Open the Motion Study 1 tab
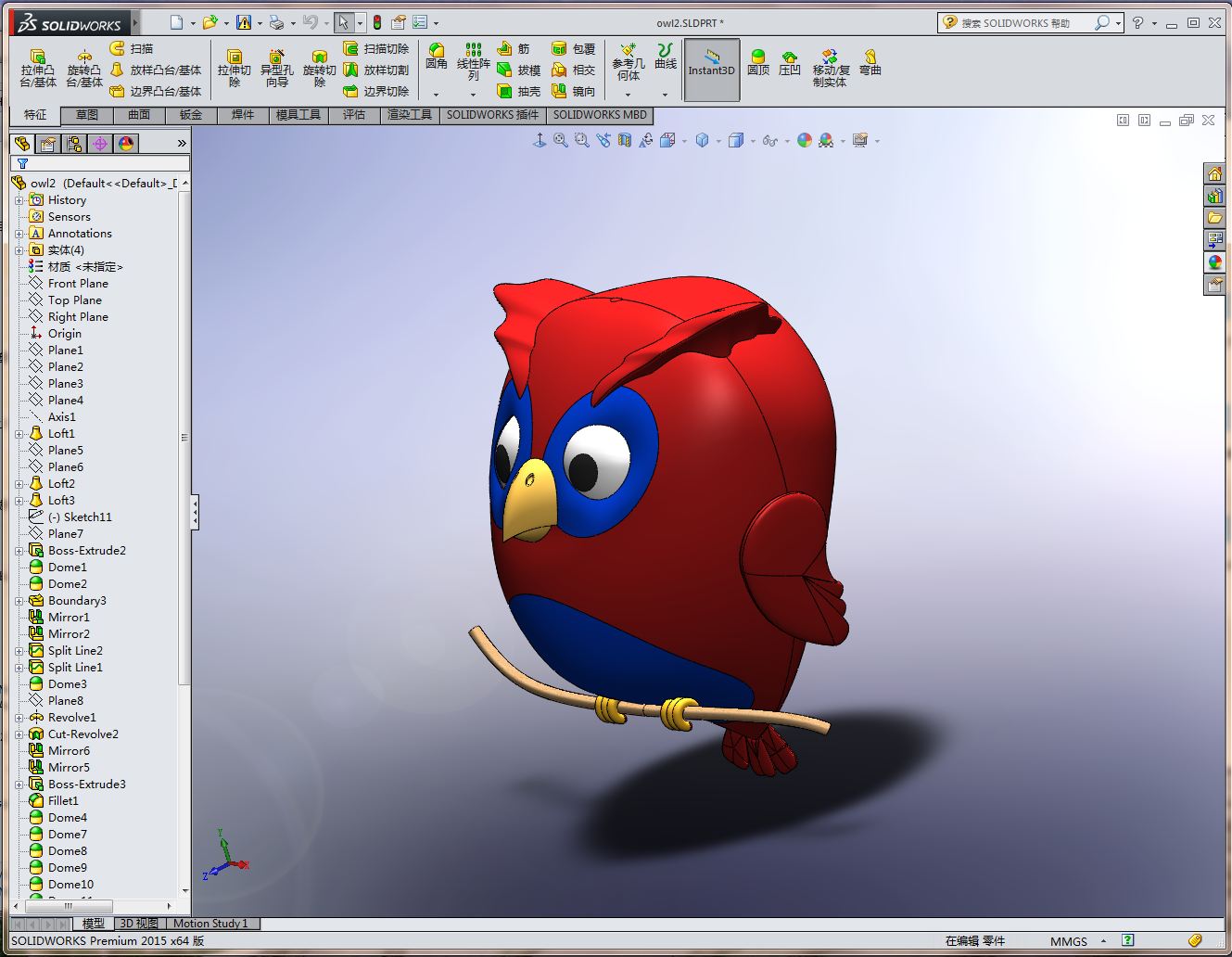The image size is (1232, 957). (x=210, y=924)
